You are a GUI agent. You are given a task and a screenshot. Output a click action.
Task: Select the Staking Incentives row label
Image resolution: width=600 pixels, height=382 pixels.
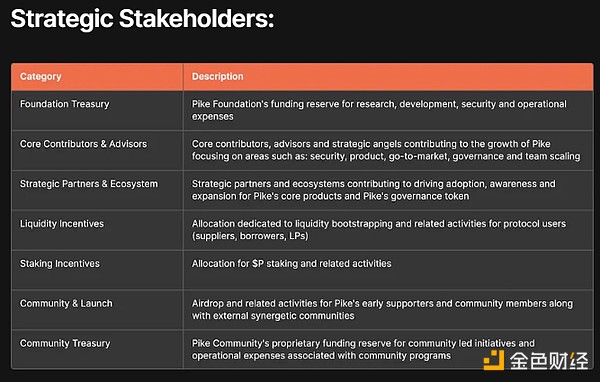click(60, 263)
